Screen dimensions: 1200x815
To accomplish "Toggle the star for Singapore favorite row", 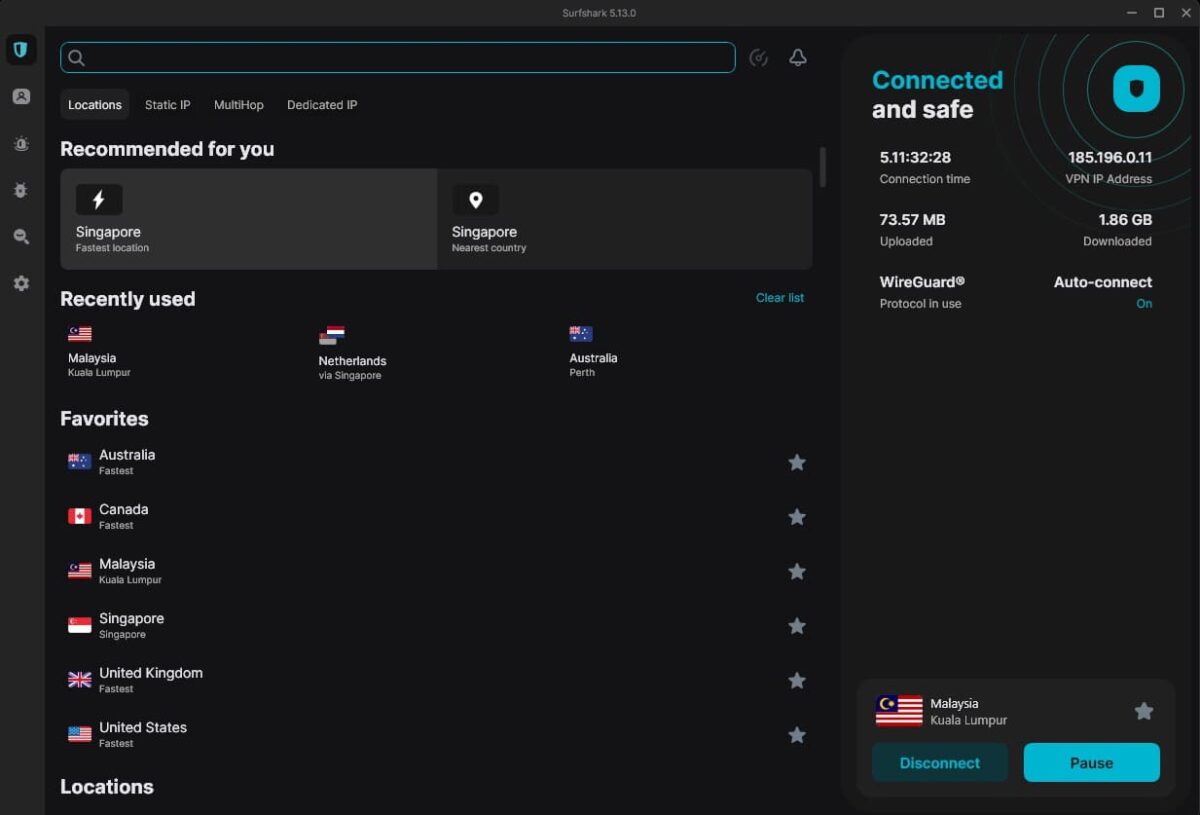I will 797,626.
